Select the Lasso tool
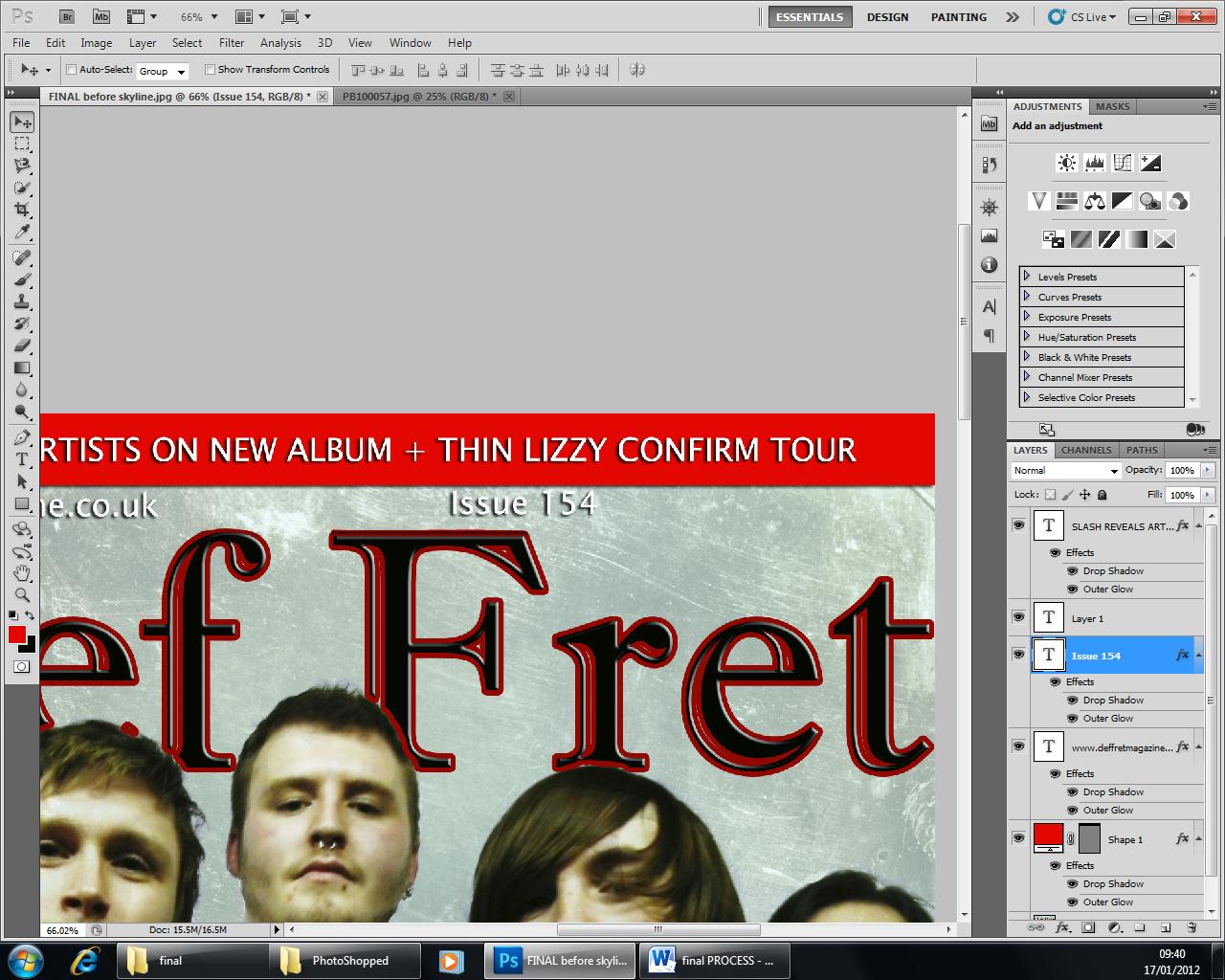Screen dimensions: 1225x980 pyautogui.click(x=22, y=166)
